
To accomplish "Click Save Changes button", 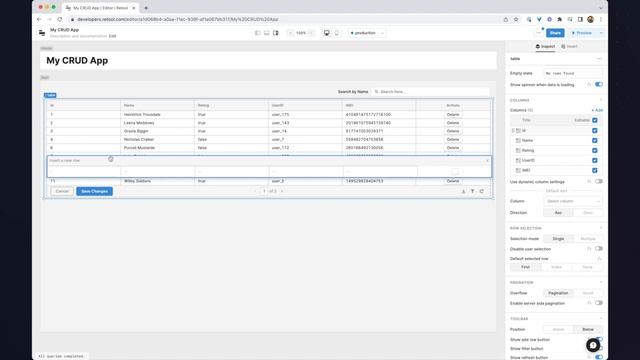I will pyautogui.click(x=94, y=191).
